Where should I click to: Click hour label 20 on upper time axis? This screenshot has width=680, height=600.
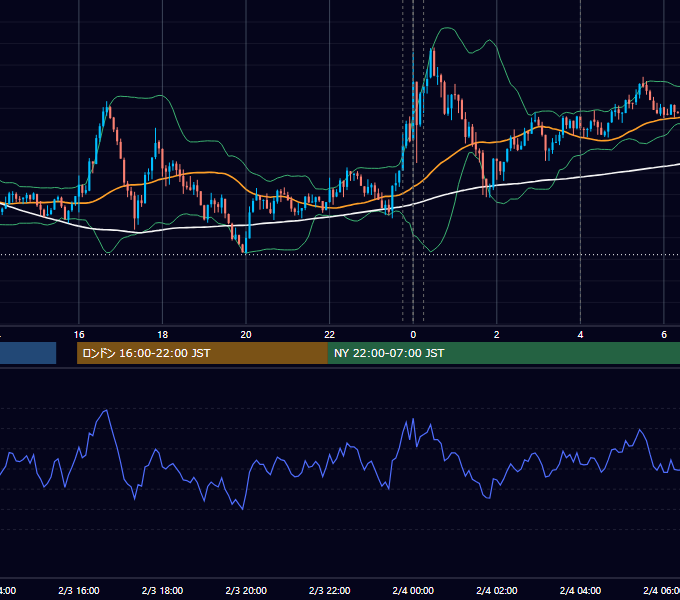tap(246, 335)
